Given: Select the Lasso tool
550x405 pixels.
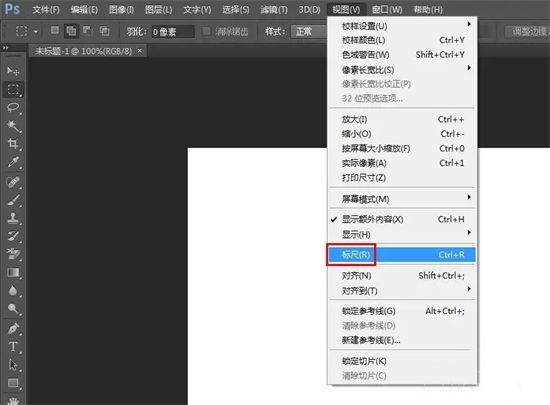Looking at the screenshot, I should [x=13, y=107].
